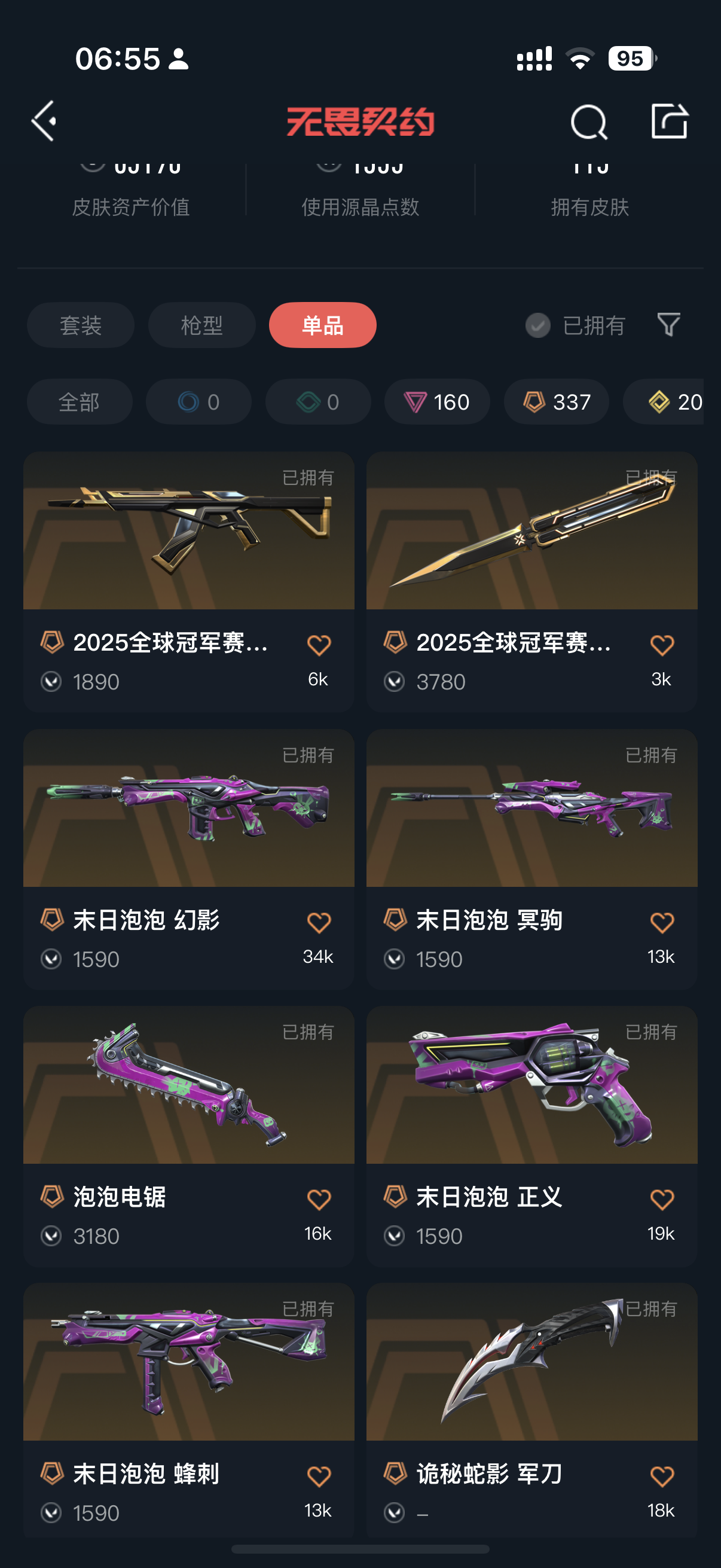Switch to the 套装 tab
The height and width of the screenshot is (1568, 721).
click(x=80, y=325)
